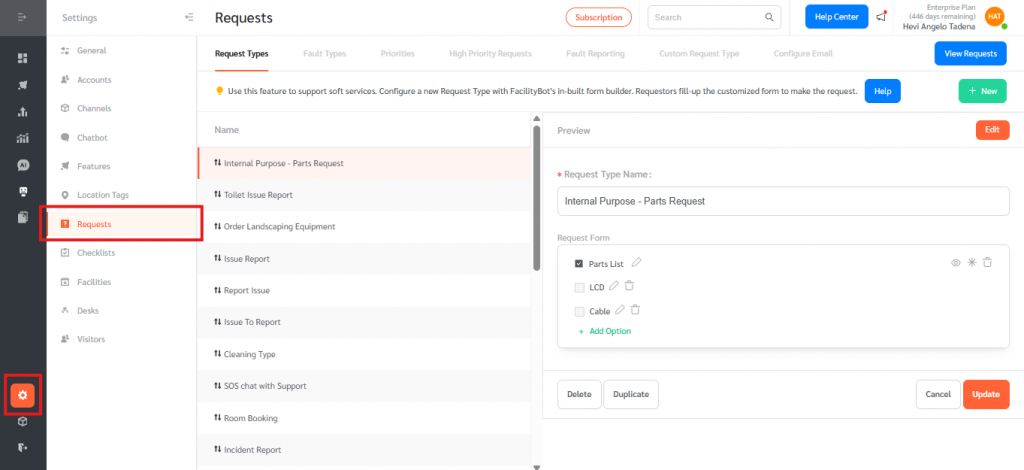Screen dimensions: 1024x470
Task: Switch to the Fault Types tab
Action: point(324,53)
